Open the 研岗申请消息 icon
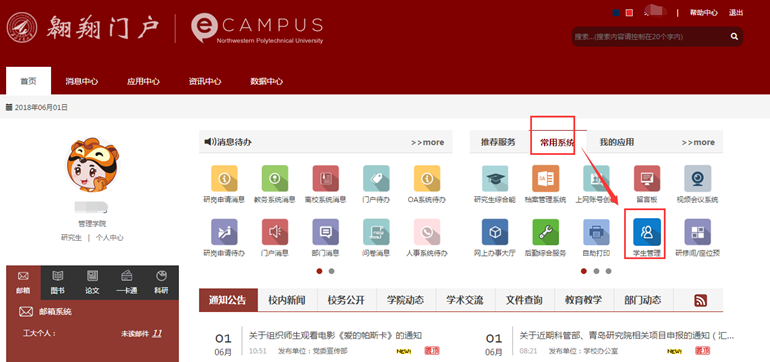The height and width of the screenshot is (362, 770). coord(224,178)
